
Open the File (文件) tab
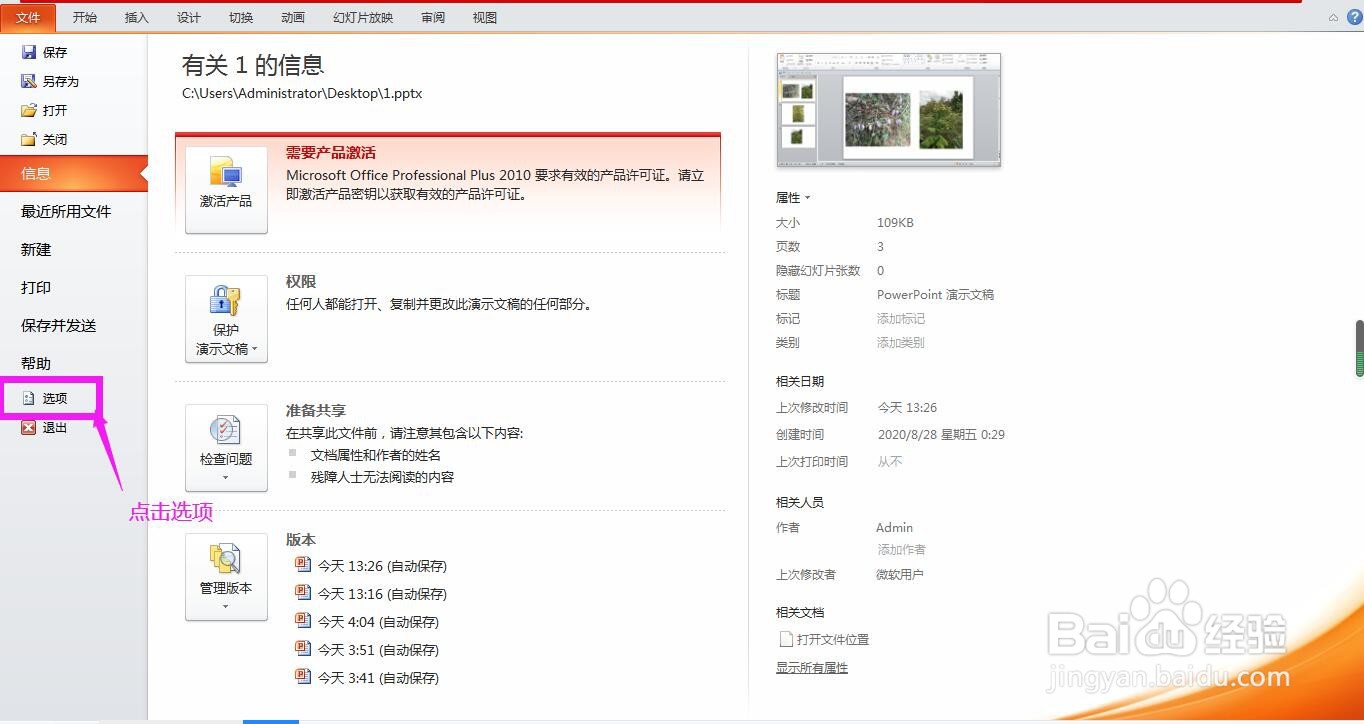tap(28, 18)
